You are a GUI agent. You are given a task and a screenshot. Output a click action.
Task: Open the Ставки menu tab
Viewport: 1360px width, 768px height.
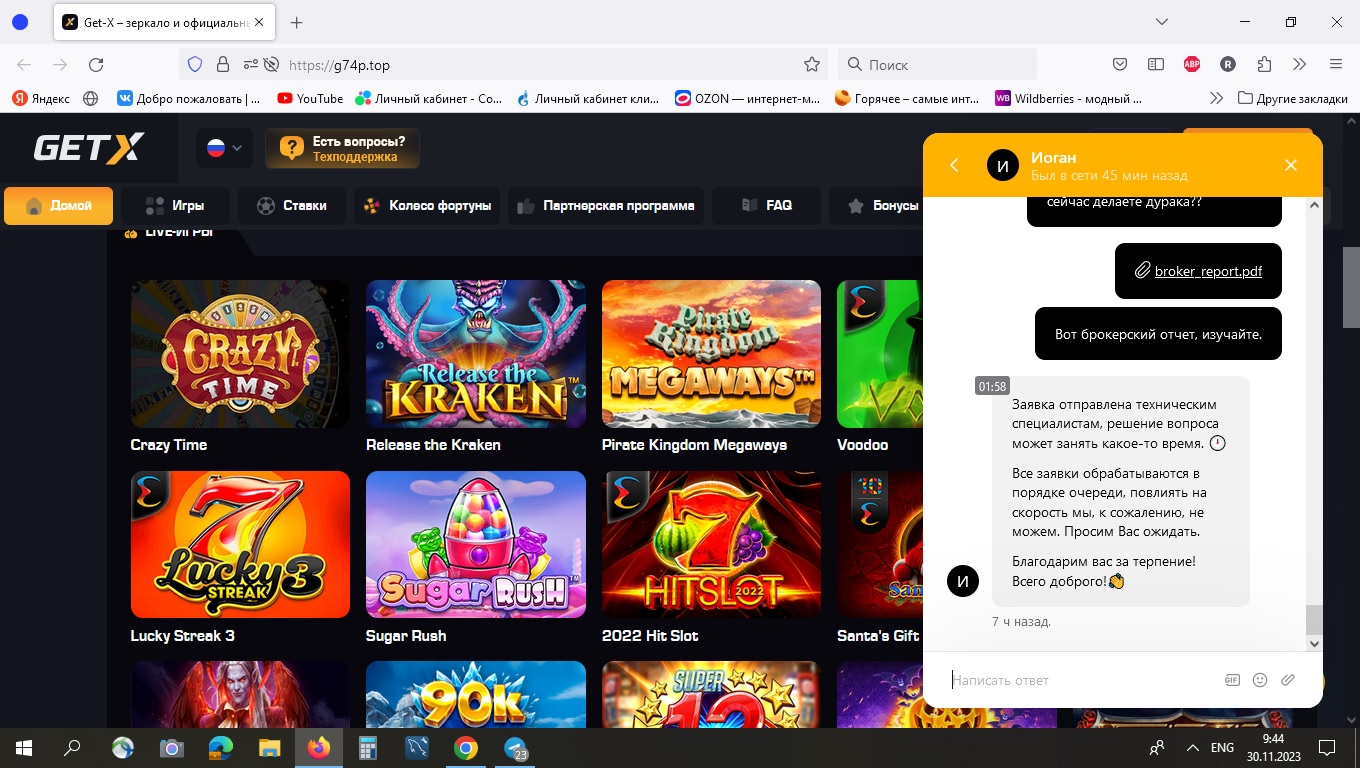(x=291, y=205)
